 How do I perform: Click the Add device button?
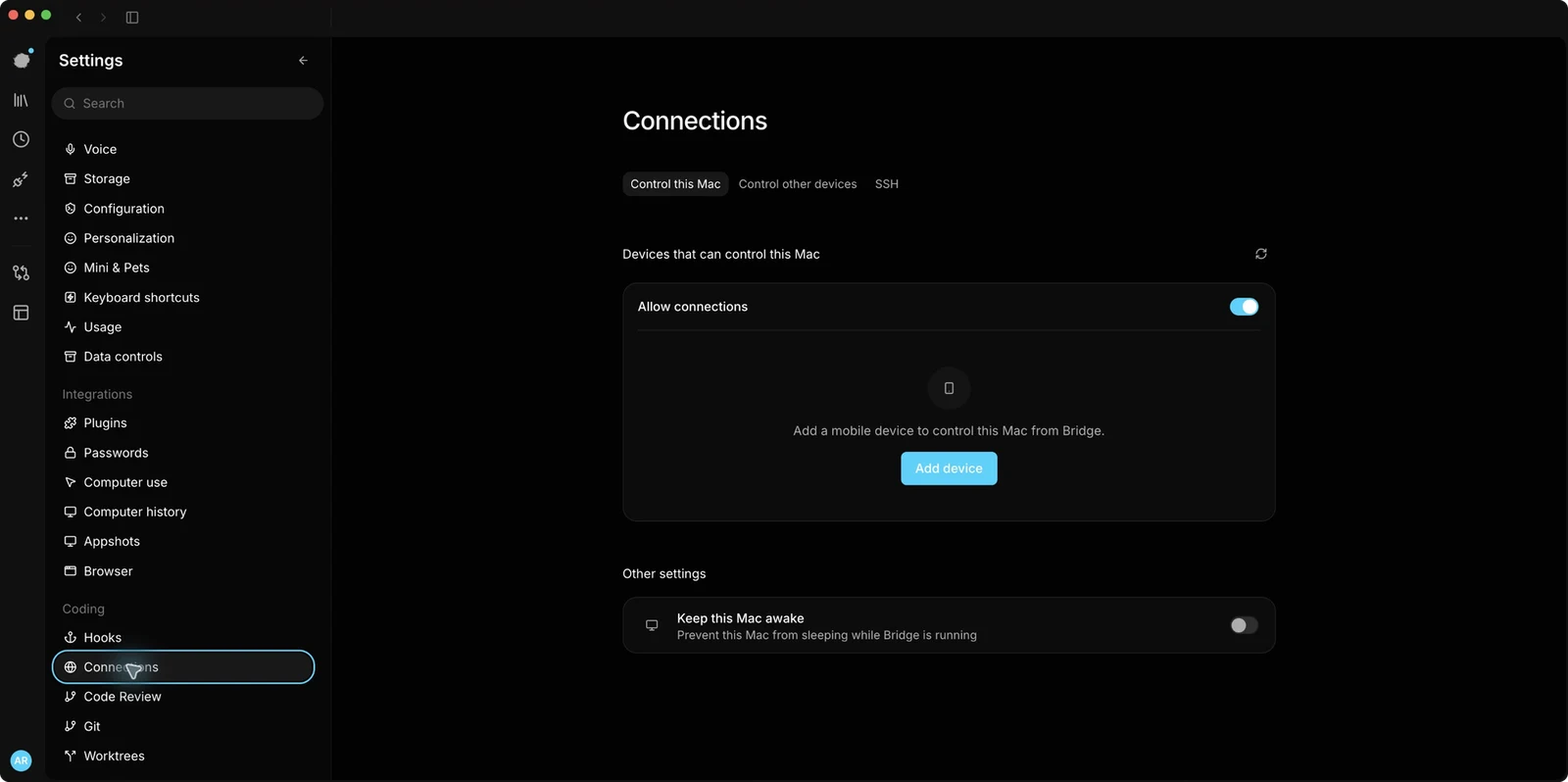pos(949,468)
